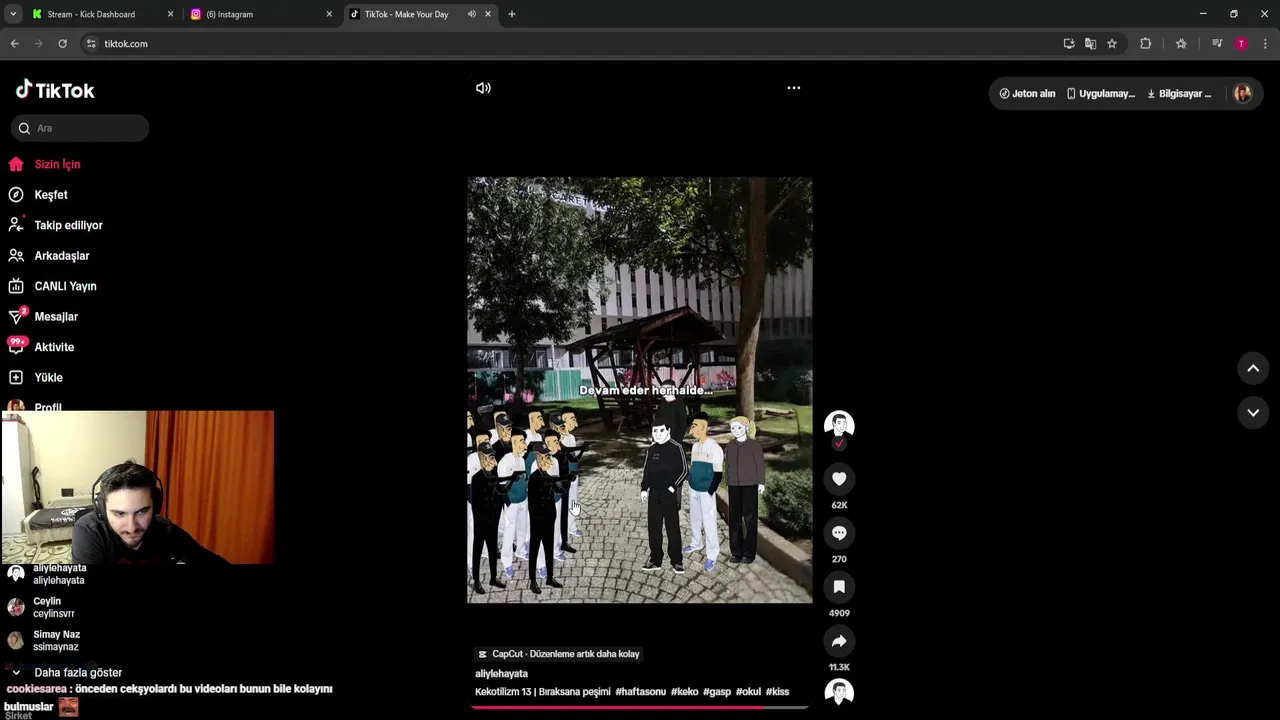Open the browser extensions puzzle icon
This screenshot has height=720, width=1280.
pos(1146,44)
